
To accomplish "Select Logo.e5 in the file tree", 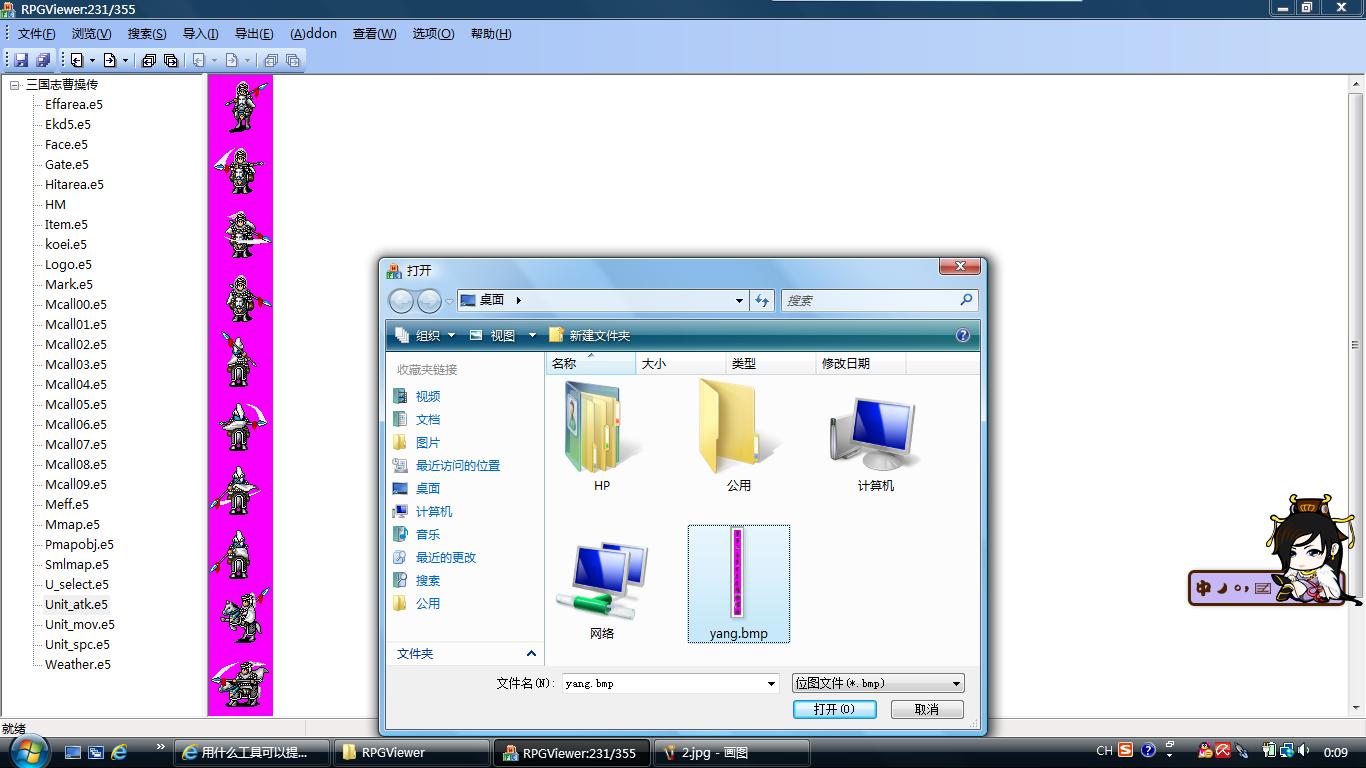I will 68,264.
